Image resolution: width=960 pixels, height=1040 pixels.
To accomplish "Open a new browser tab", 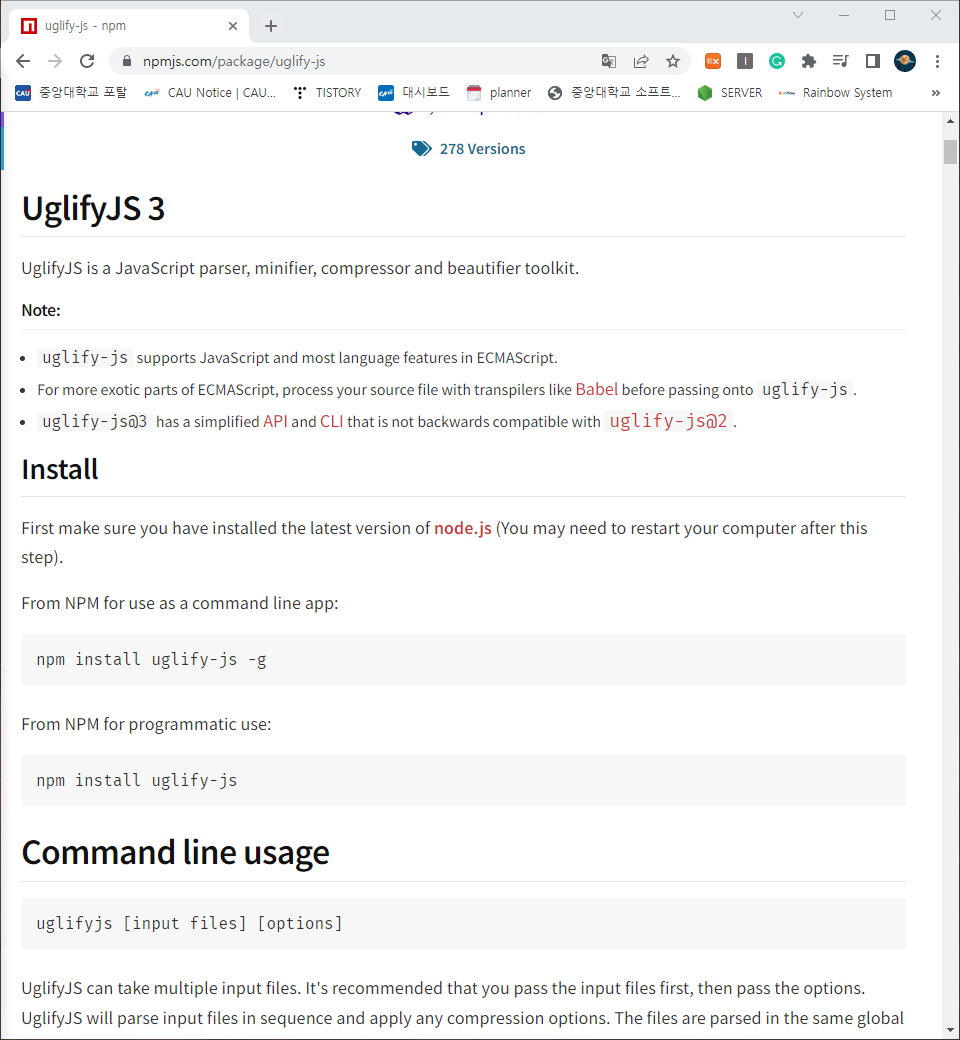I will pos(271,26).
